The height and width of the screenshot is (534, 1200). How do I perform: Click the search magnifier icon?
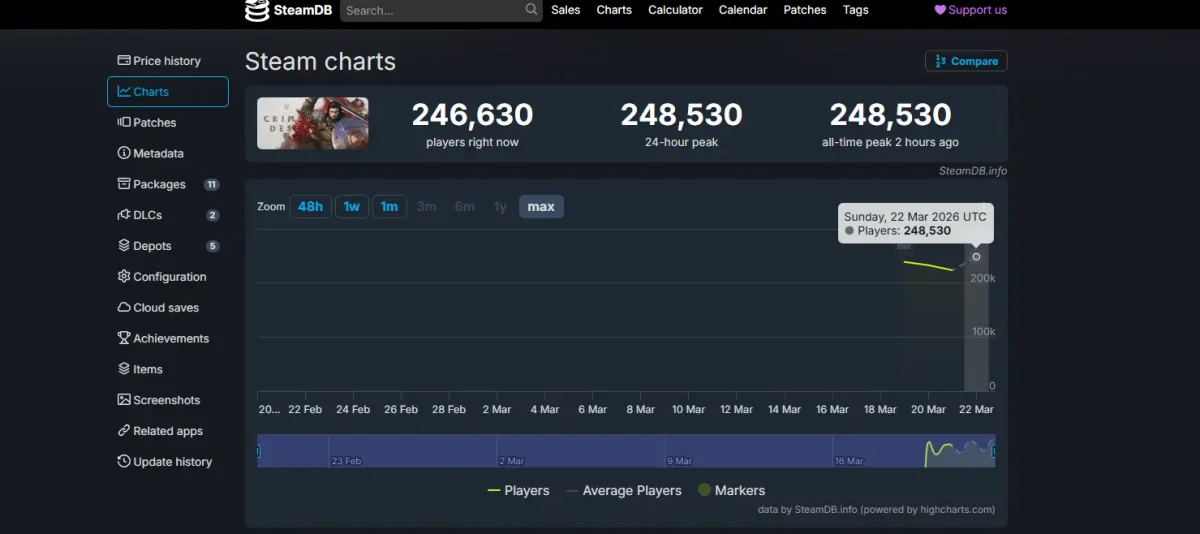[531, 10]
